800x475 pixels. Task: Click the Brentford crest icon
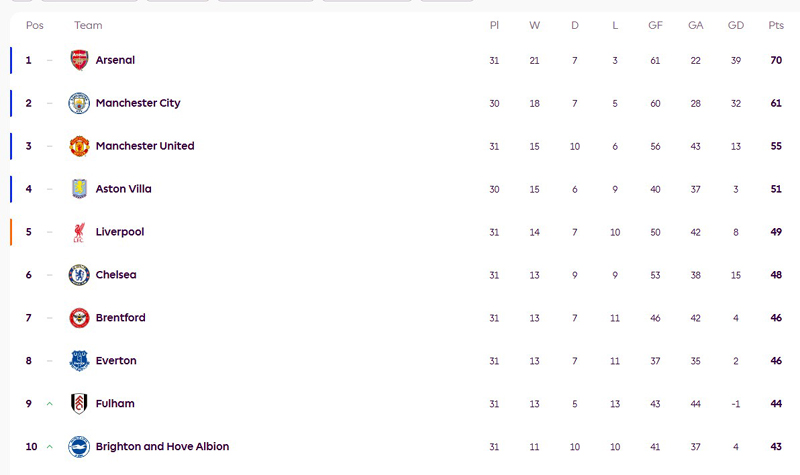pos(79,318)
